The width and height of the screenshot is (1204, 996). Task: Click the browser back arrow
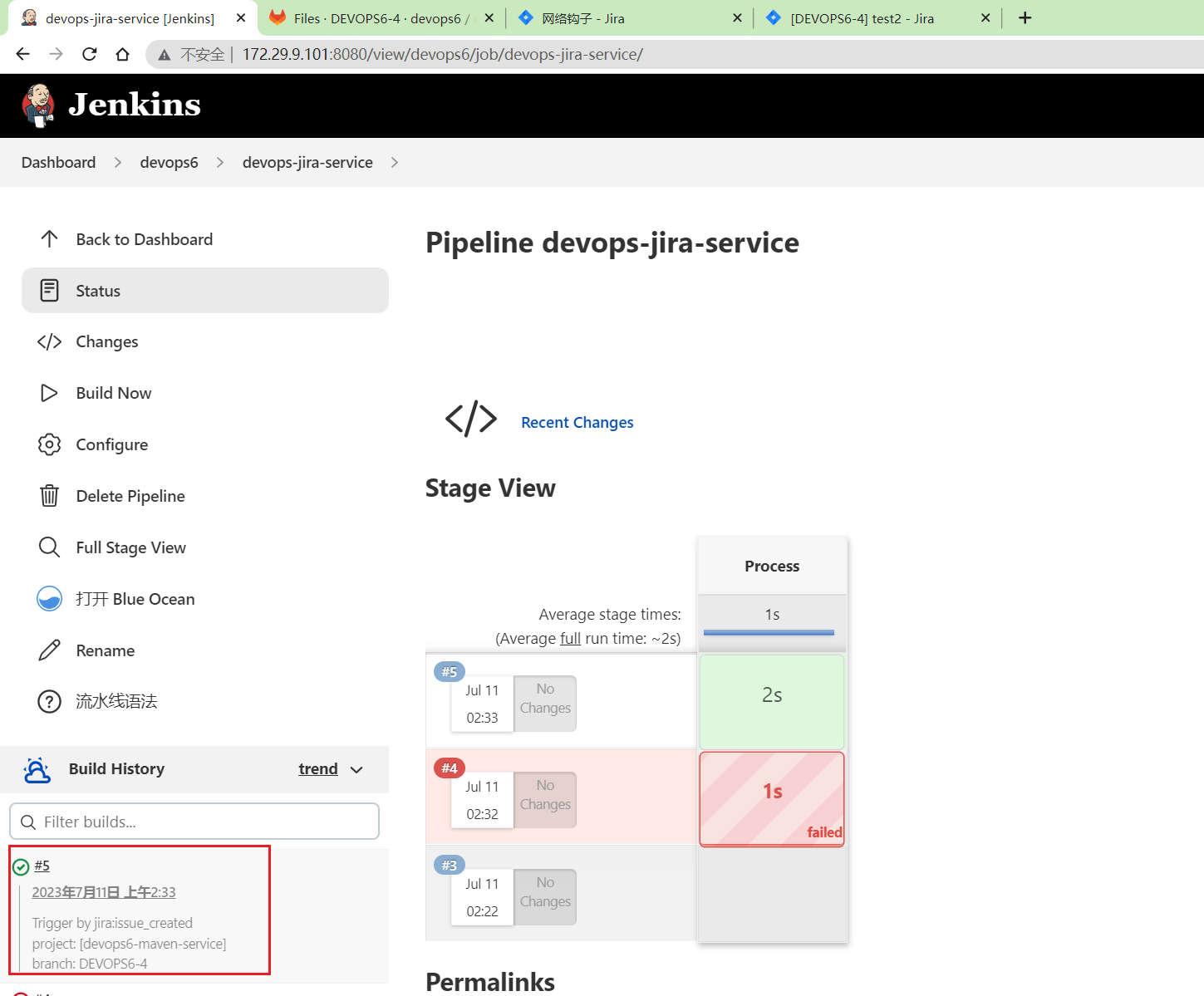22,54
